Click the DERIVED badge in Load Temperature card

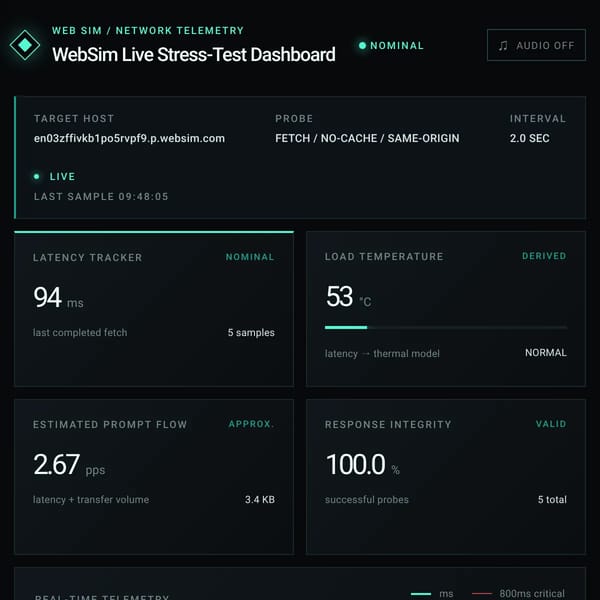point(544,256)
